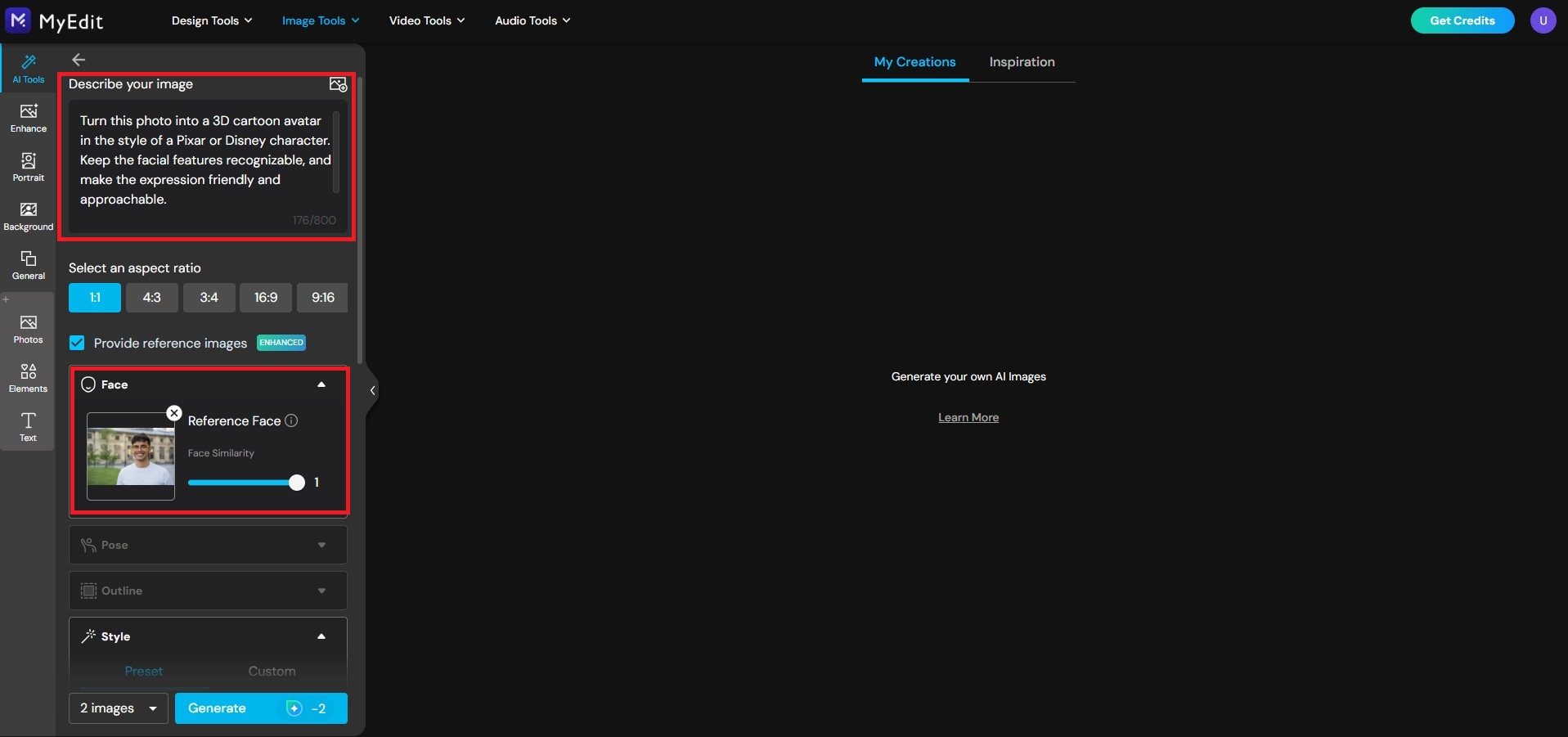Click the Style magic wand icon

(88, 636)
